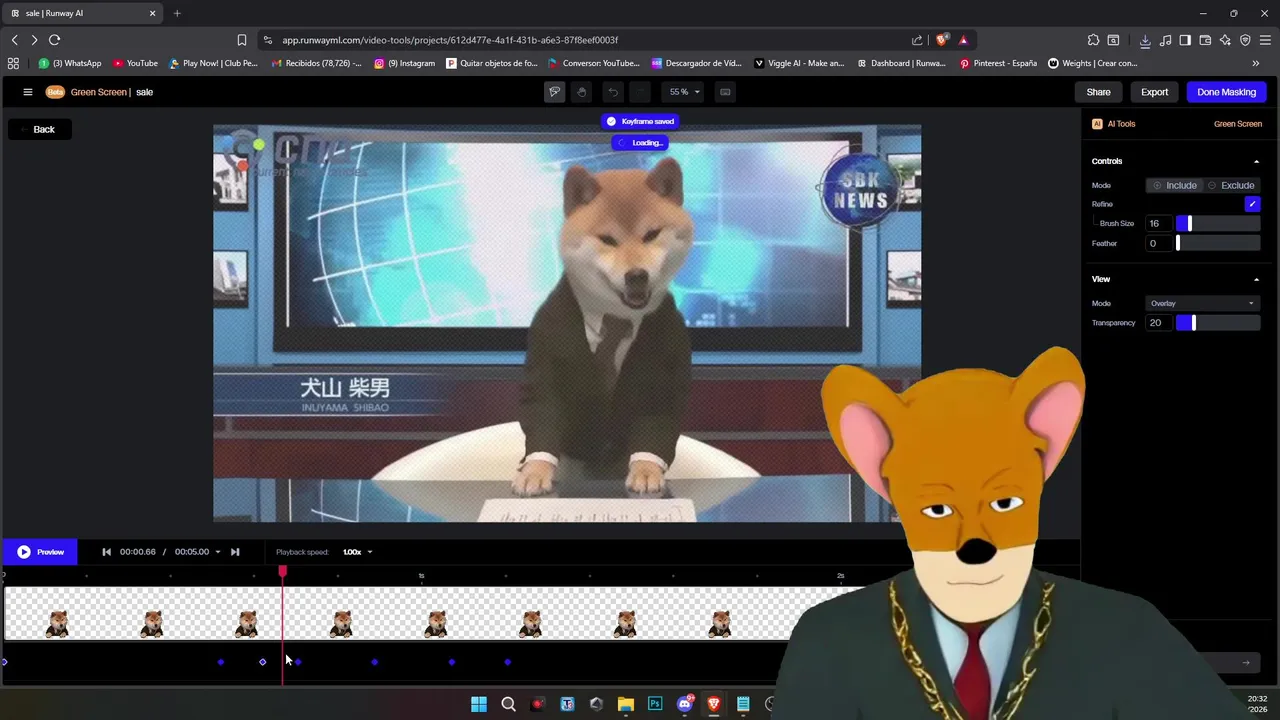Image resolution: width=1280 pixels, height=720 pixels.
Task: Click the Export button
Action: 1154,92
